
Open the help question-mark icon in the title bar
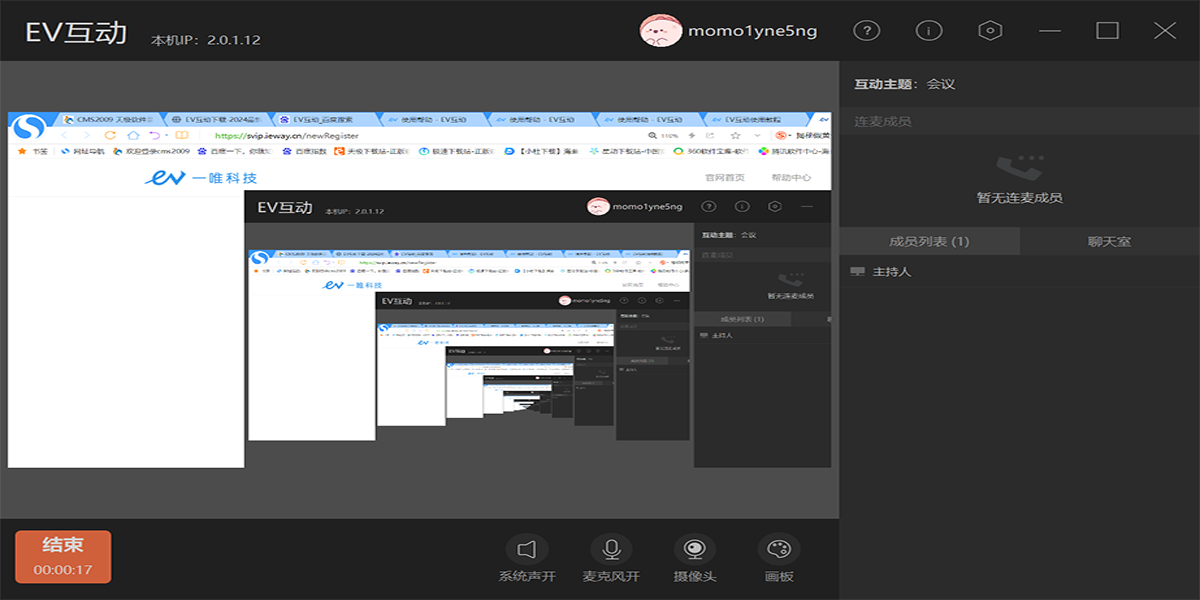coord(867,31)
